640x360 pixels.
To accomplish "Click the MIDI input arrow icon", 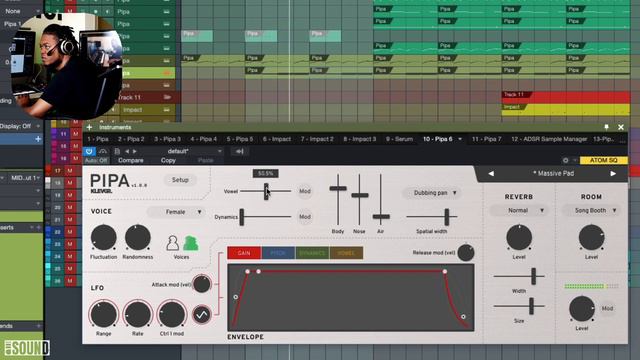I will click(240, 151).
